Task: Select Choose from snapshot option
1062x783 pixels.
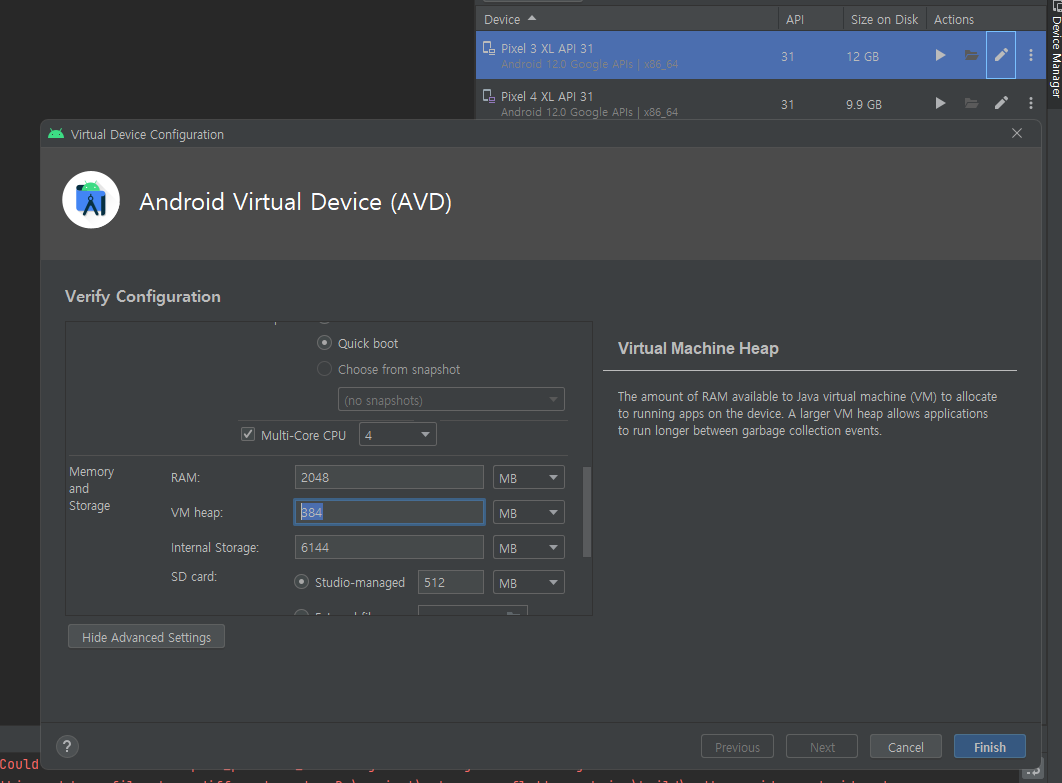Action: click(x=324, y=368)
